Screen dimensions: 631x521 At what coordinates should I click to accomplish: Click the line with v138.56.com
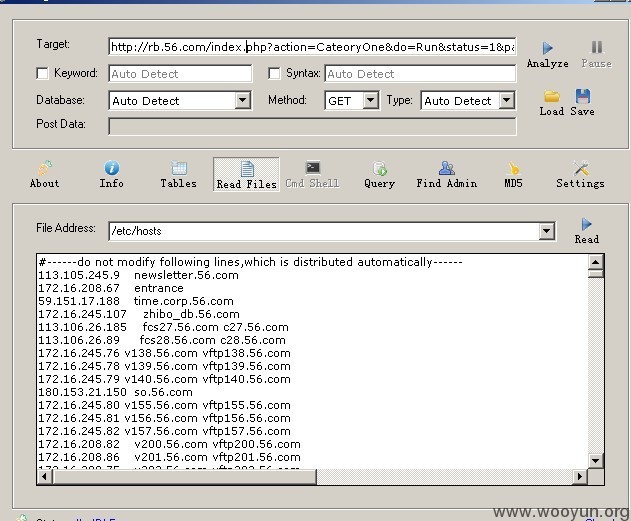coord(164,353)
